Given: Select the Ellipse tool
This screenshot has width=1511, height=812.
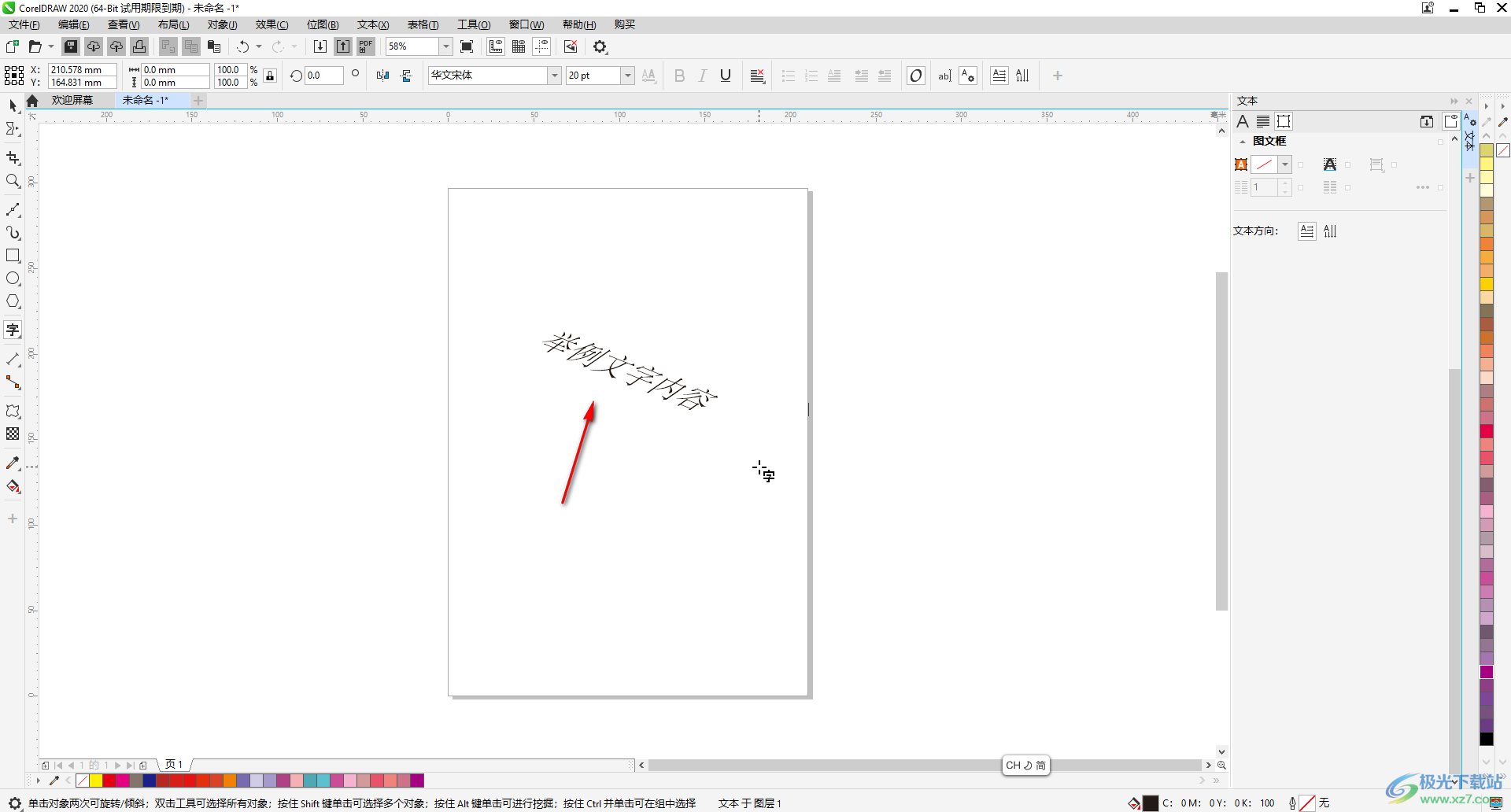Looking at the screenshot, I should 13,279.
